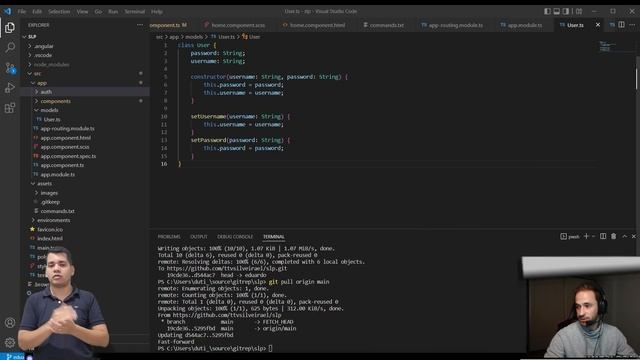Add a new terminal with plus icon

pos(586,236)
